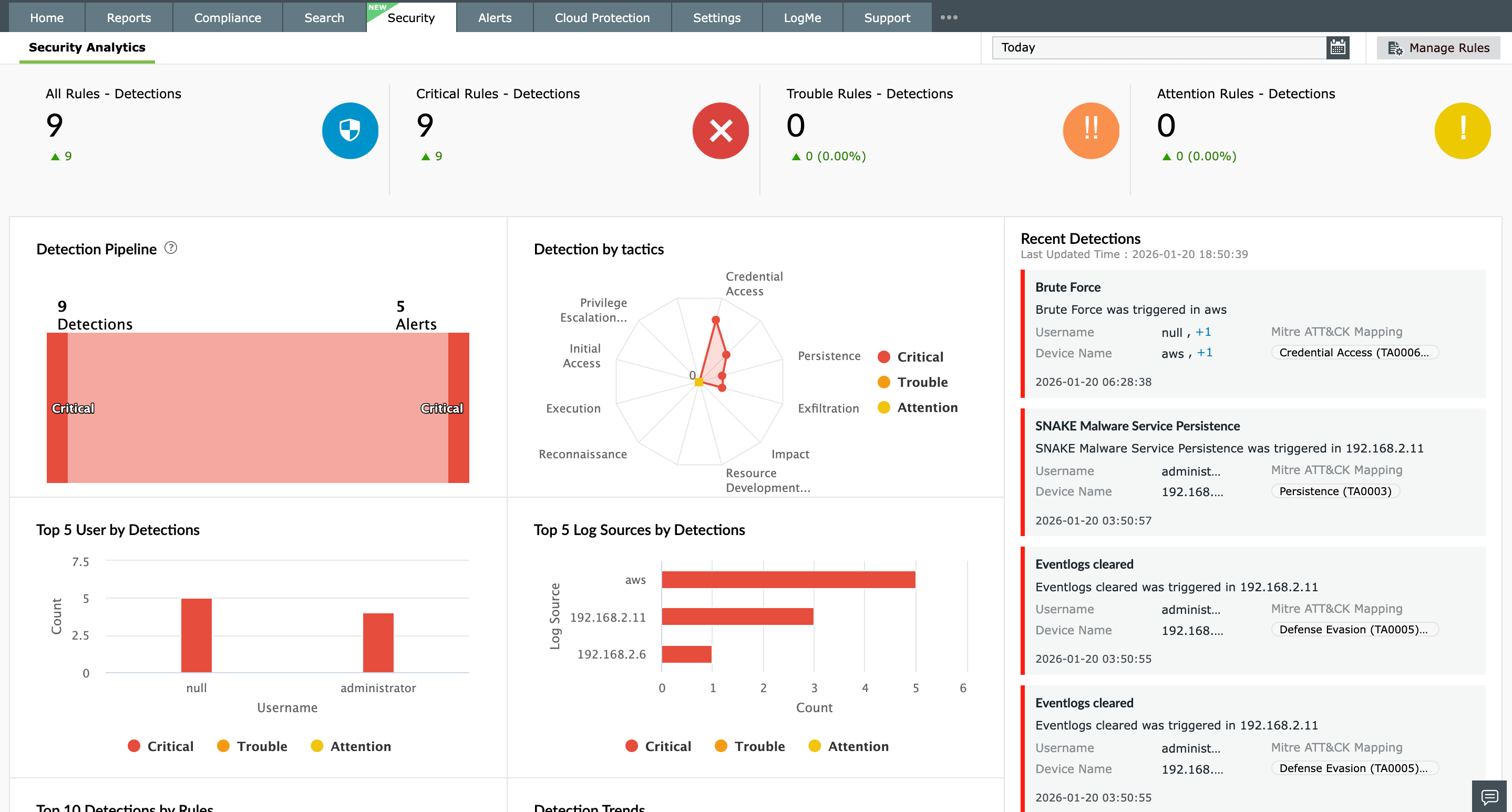
Task: Click the three-dots more tabs icon
Action: (x=949, y=17)
